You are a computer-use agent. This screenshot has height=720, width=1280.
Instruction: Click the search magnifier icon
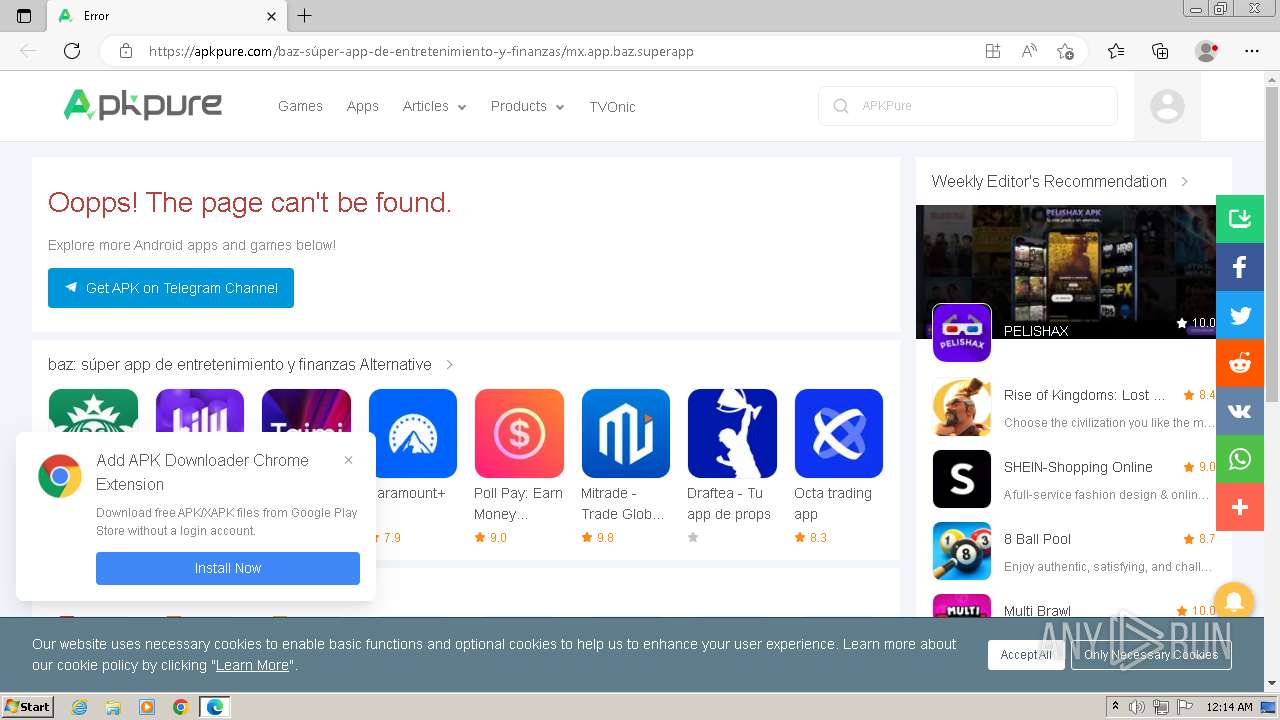click(x=841, y=106)
